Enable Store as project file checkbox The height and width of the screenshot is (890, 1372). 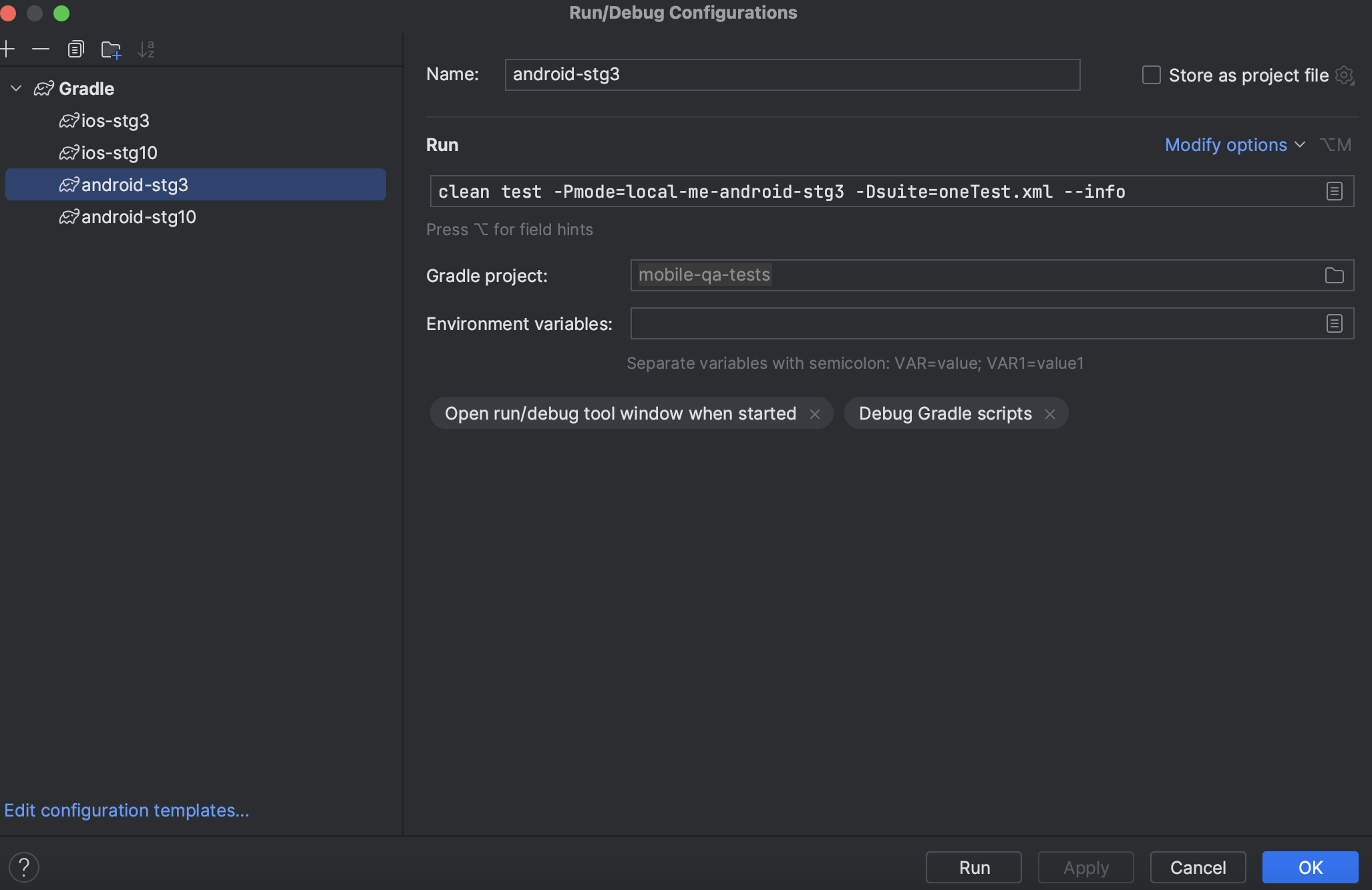coord(1152,75)
